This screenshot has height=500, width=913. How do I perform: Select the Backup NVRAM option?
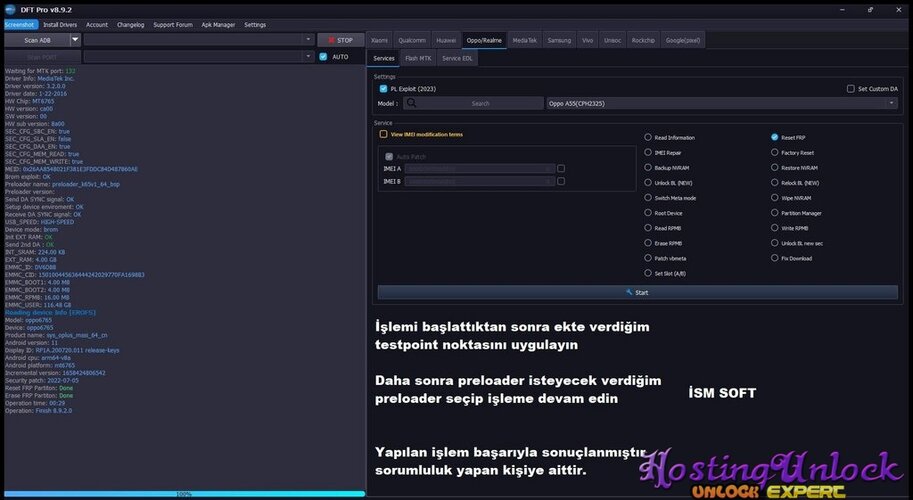click(648, 168)
